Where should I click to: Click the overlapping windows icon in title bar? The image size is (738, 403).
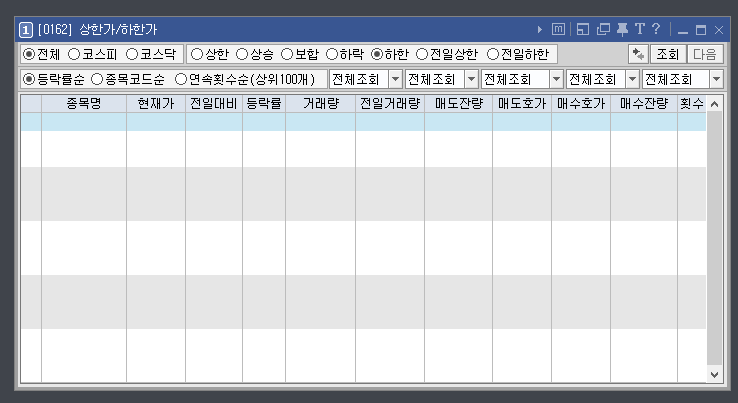[603, 29]
